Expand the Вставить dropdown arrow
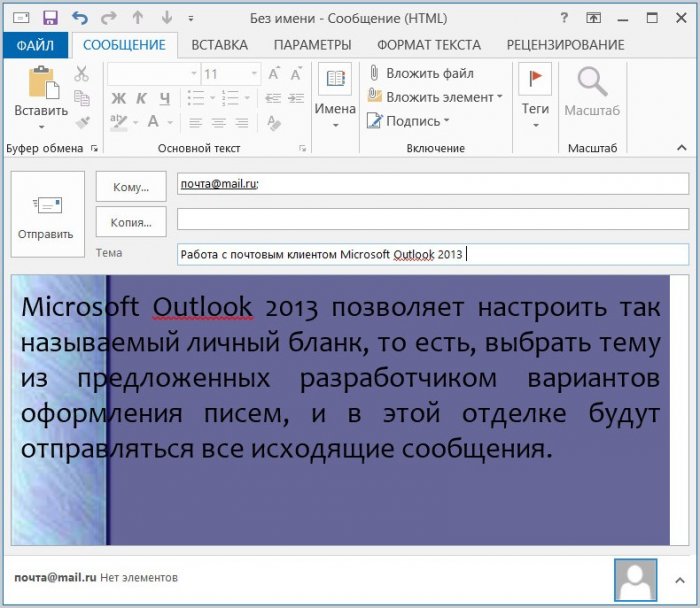The image size is (700, 608). pyautogui.click(x=41, y=127)
